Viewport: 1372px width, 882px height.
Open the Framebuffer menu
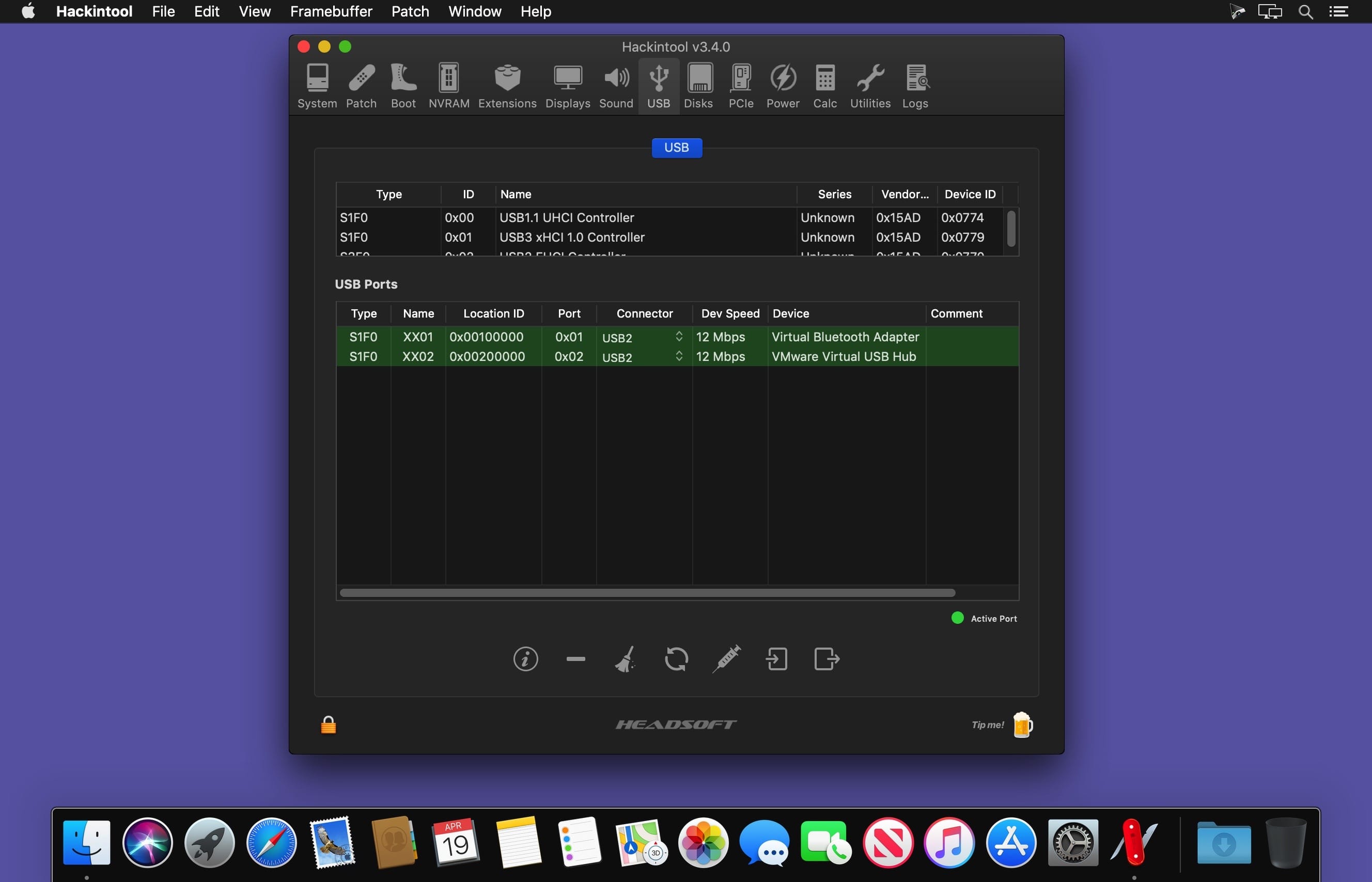point(331,11)
